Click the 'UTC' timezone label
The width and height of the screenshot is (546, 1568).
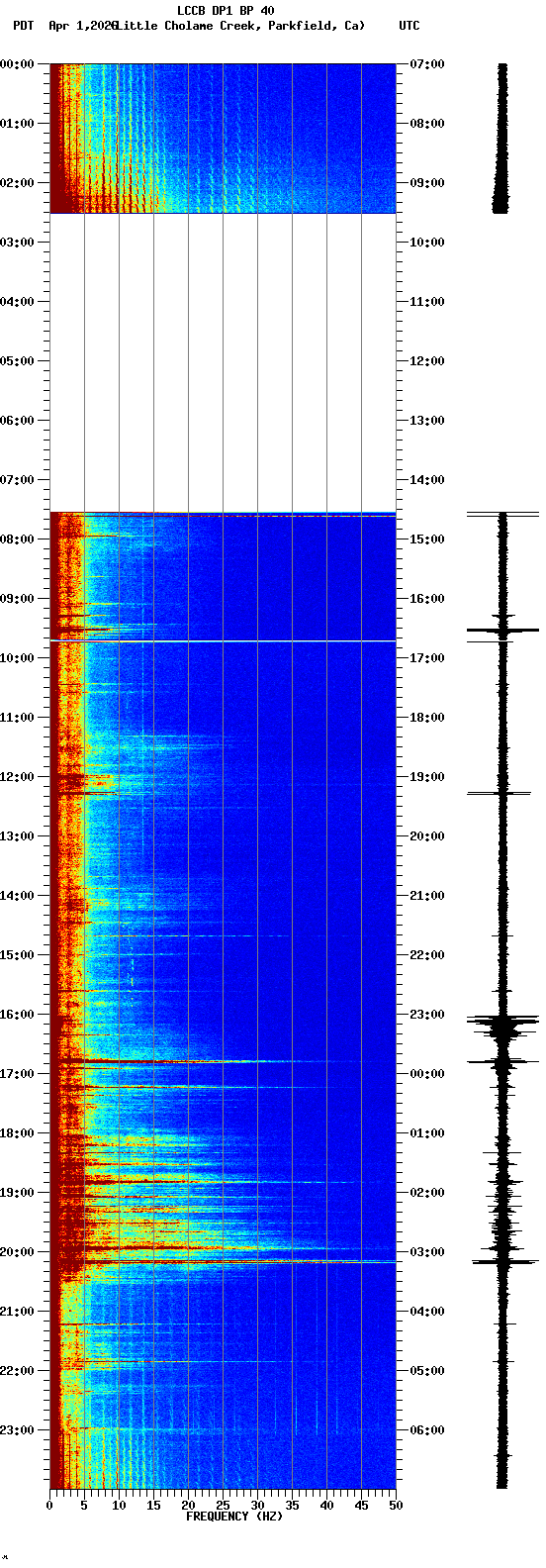click(409, 26)
